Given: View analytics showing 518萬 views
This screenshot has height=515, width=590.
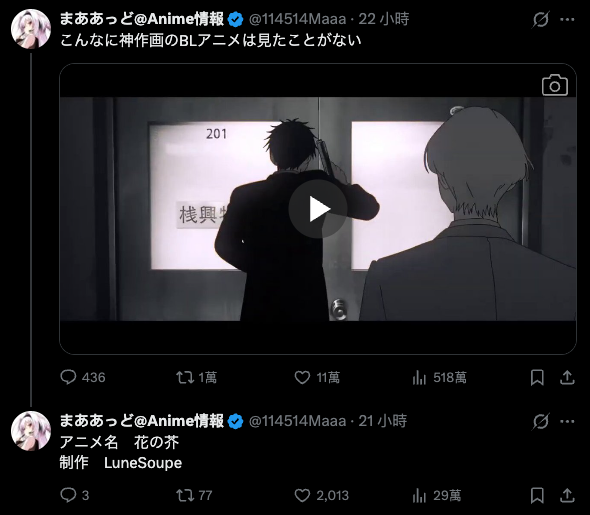Looking at the screenshot, I should pos(439,377).
